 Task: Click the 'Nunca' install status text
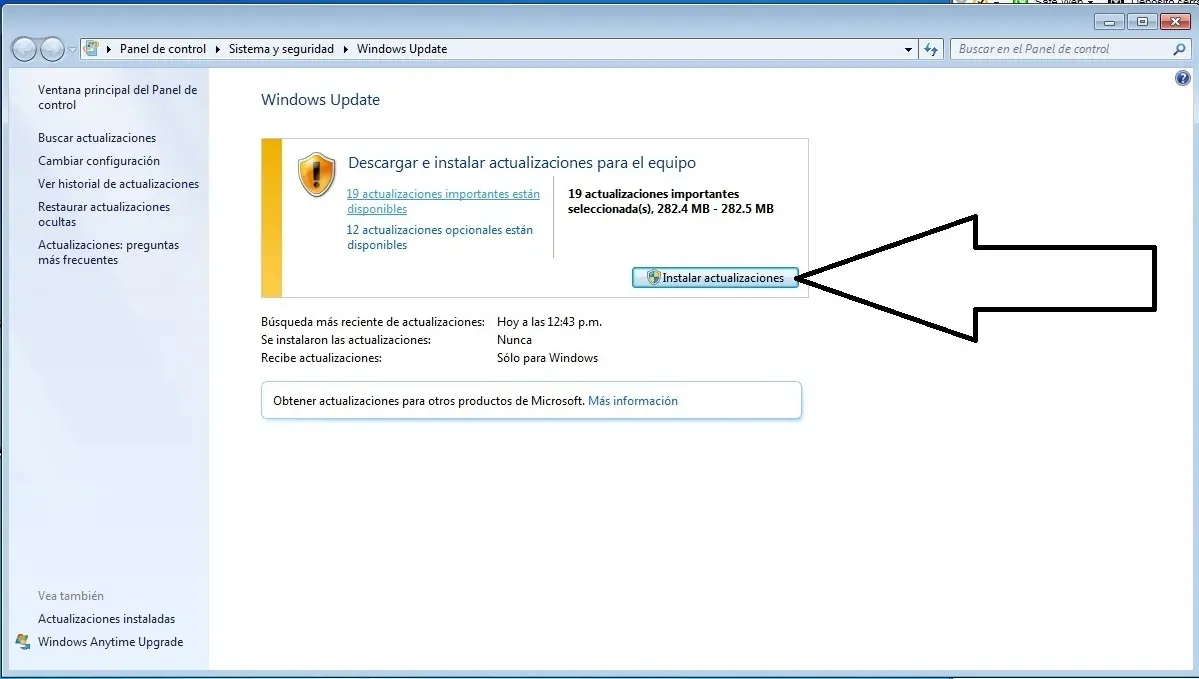coord(514,340)
